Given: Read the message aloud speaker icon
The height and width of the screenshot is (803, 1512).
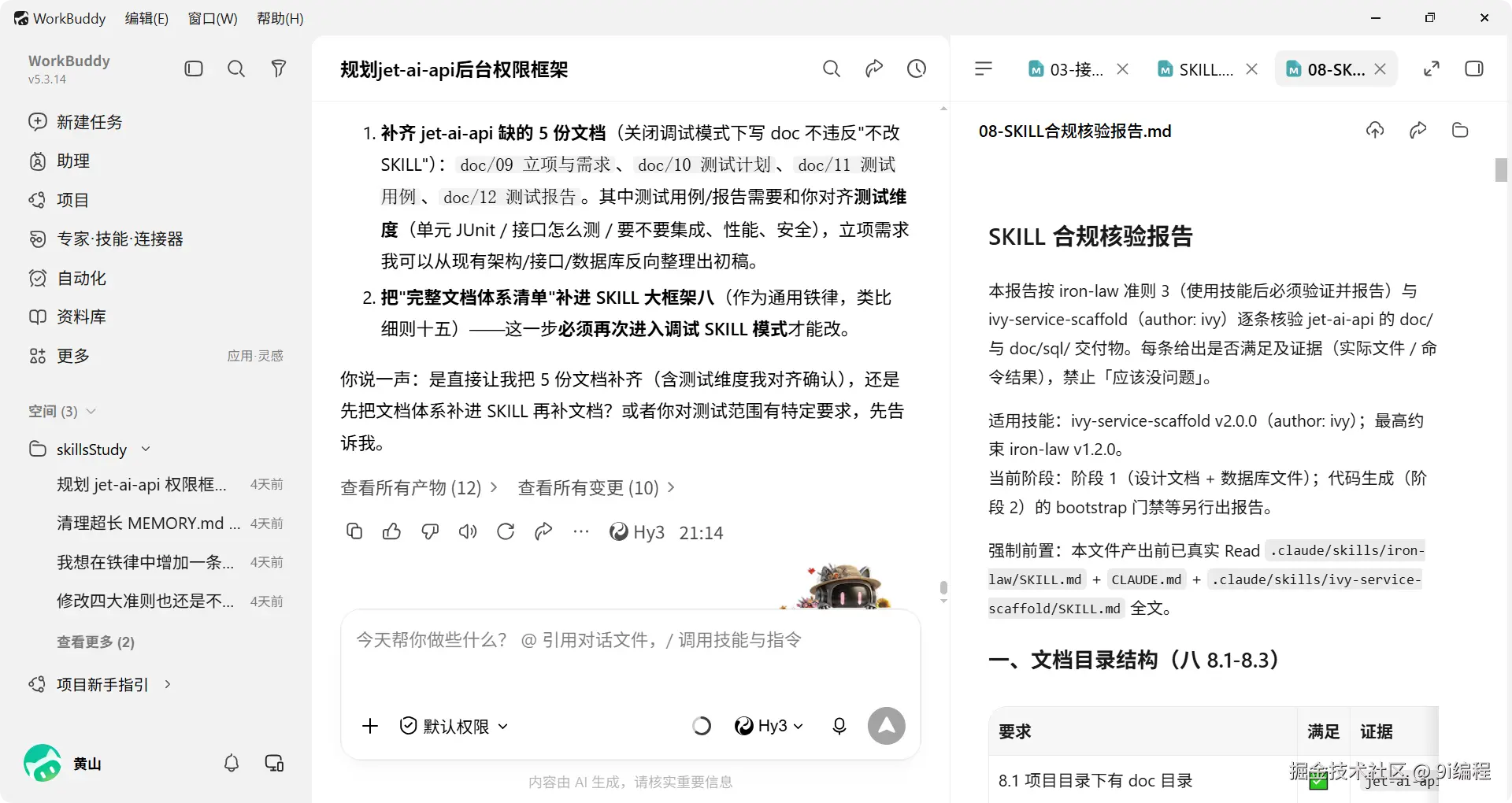Looking at the screenshot, I should 468,532.
